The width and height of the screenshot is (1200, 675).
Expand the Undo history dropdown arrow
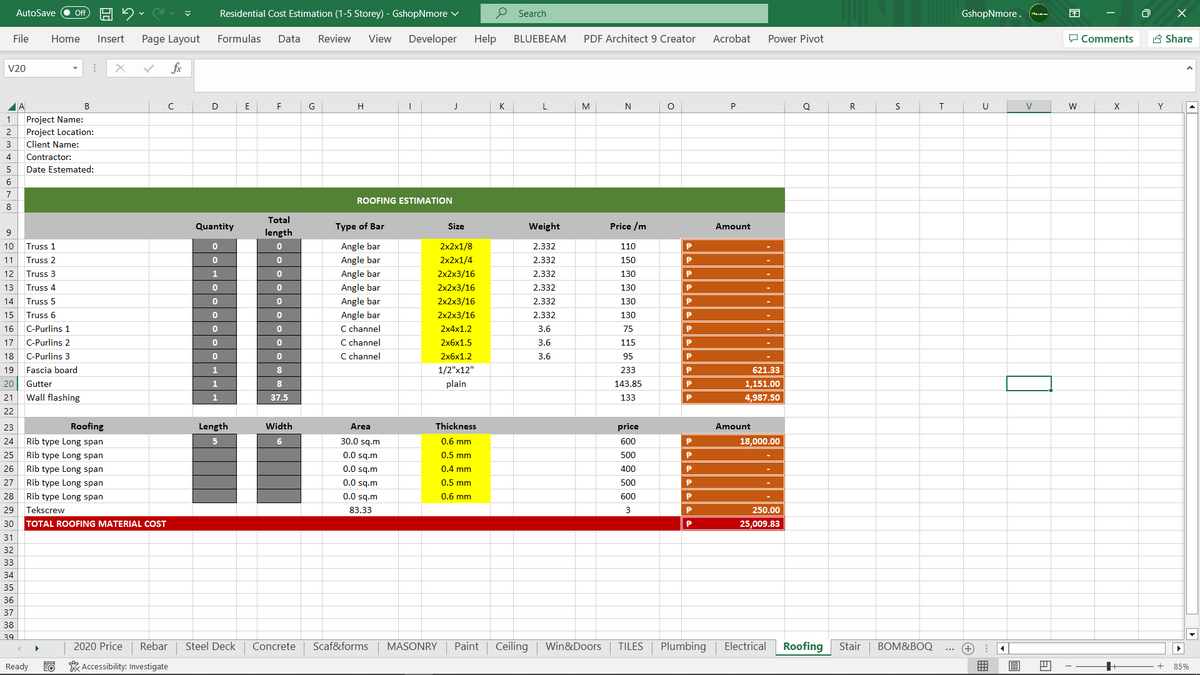pyautogui.click(x=143, y=14)
